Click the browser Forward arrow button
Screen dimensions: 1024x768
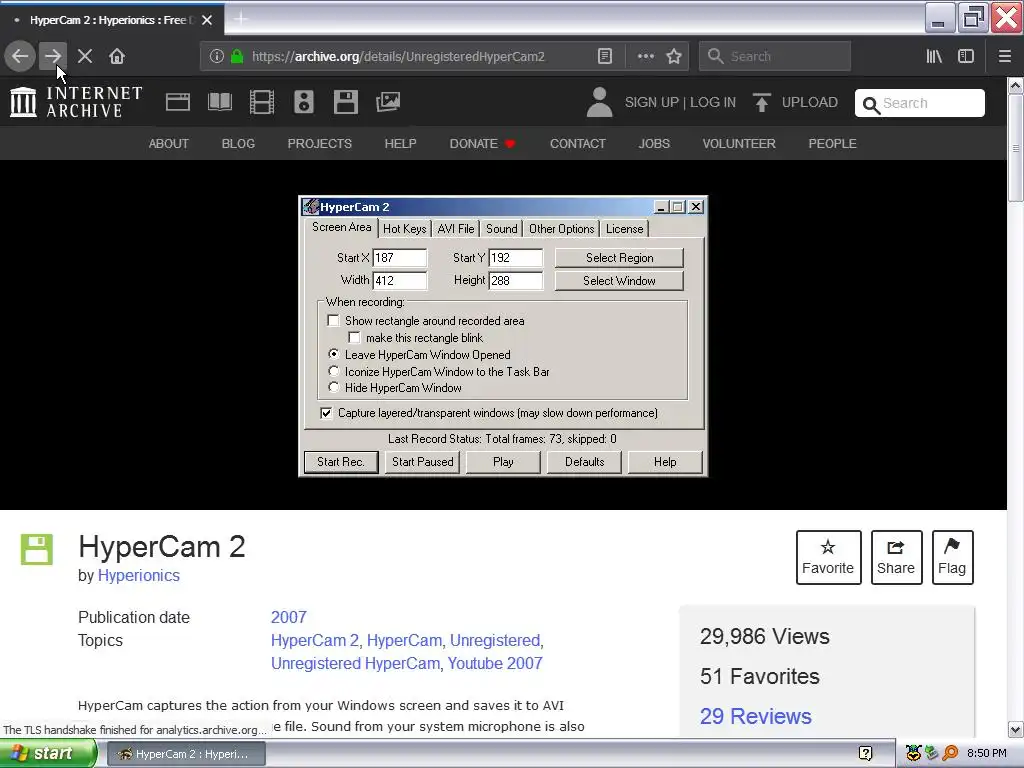tap(52, 56)
